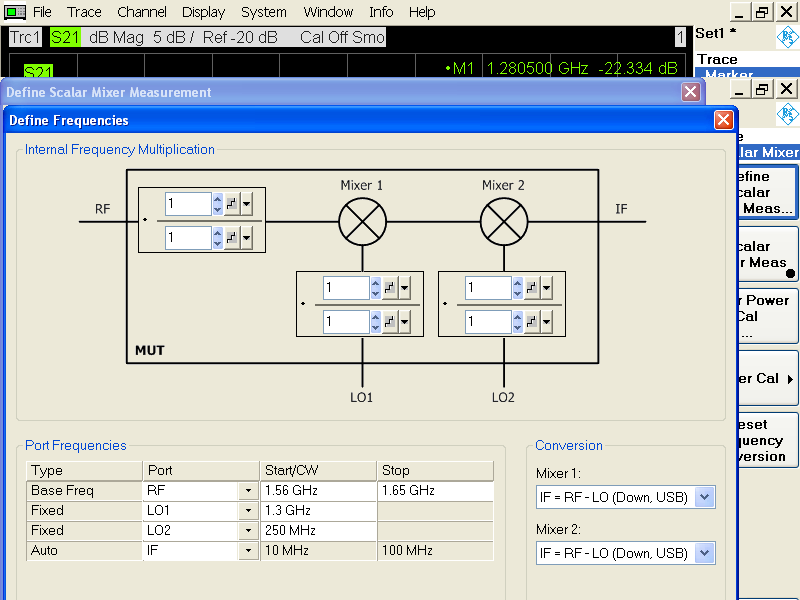
Task: Click the Rohde & Schwarz logo at top right
Action: (x=787, y=38)
